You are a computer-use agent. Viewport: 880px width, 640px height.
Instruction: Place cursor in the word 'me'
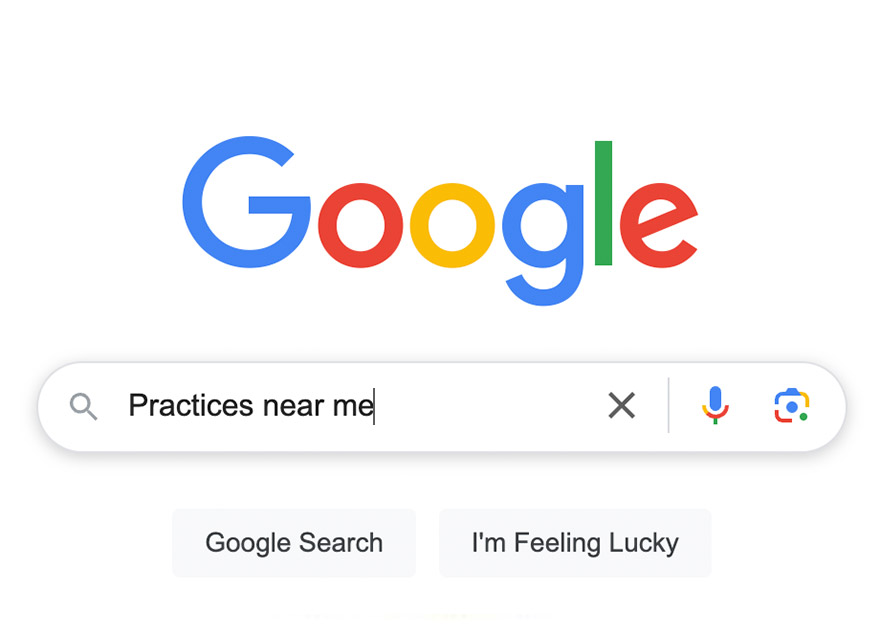[x=353, y=406]
